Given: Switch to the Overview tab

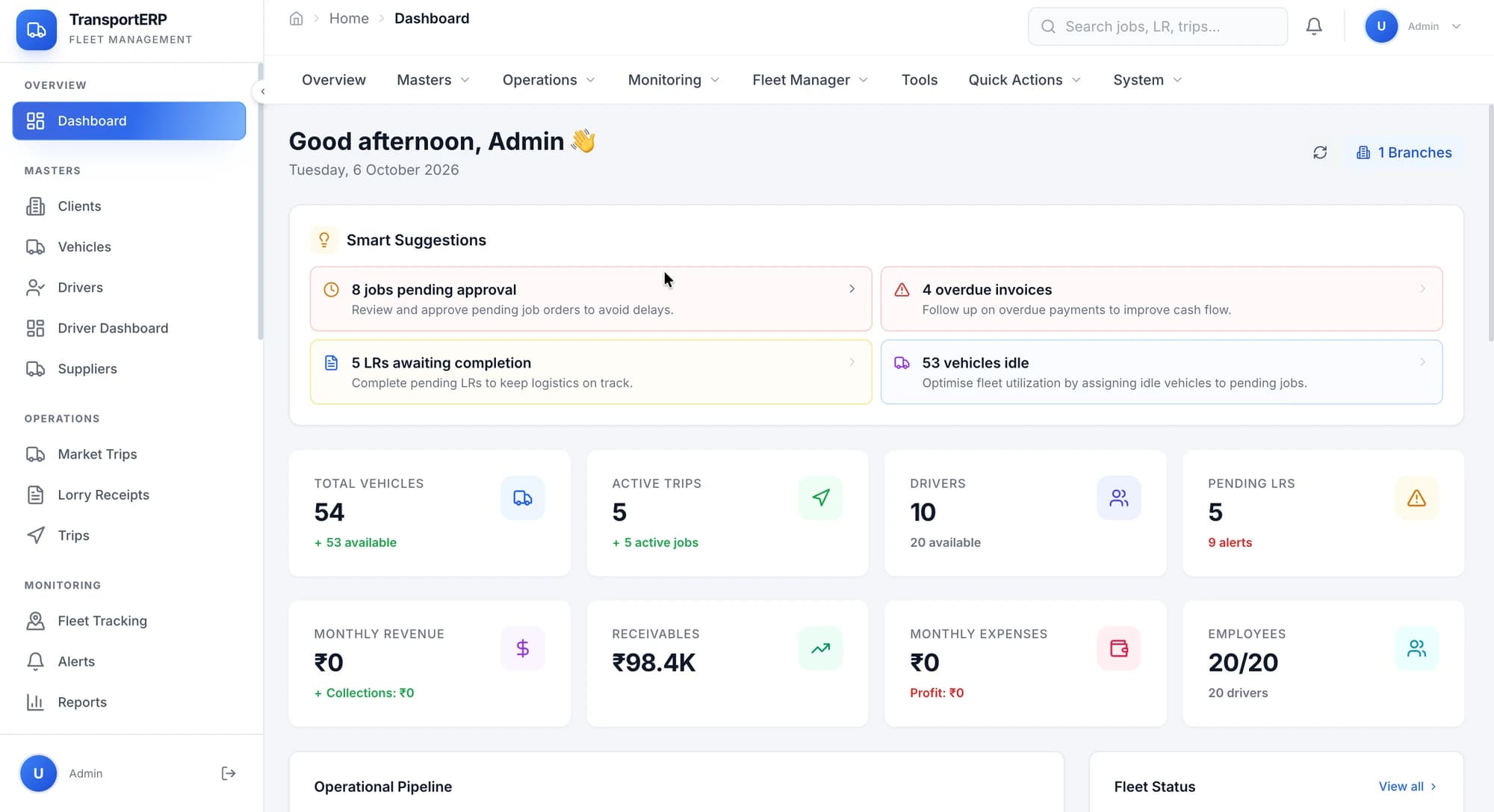Looking at the screenshot, I should point(334,80).
